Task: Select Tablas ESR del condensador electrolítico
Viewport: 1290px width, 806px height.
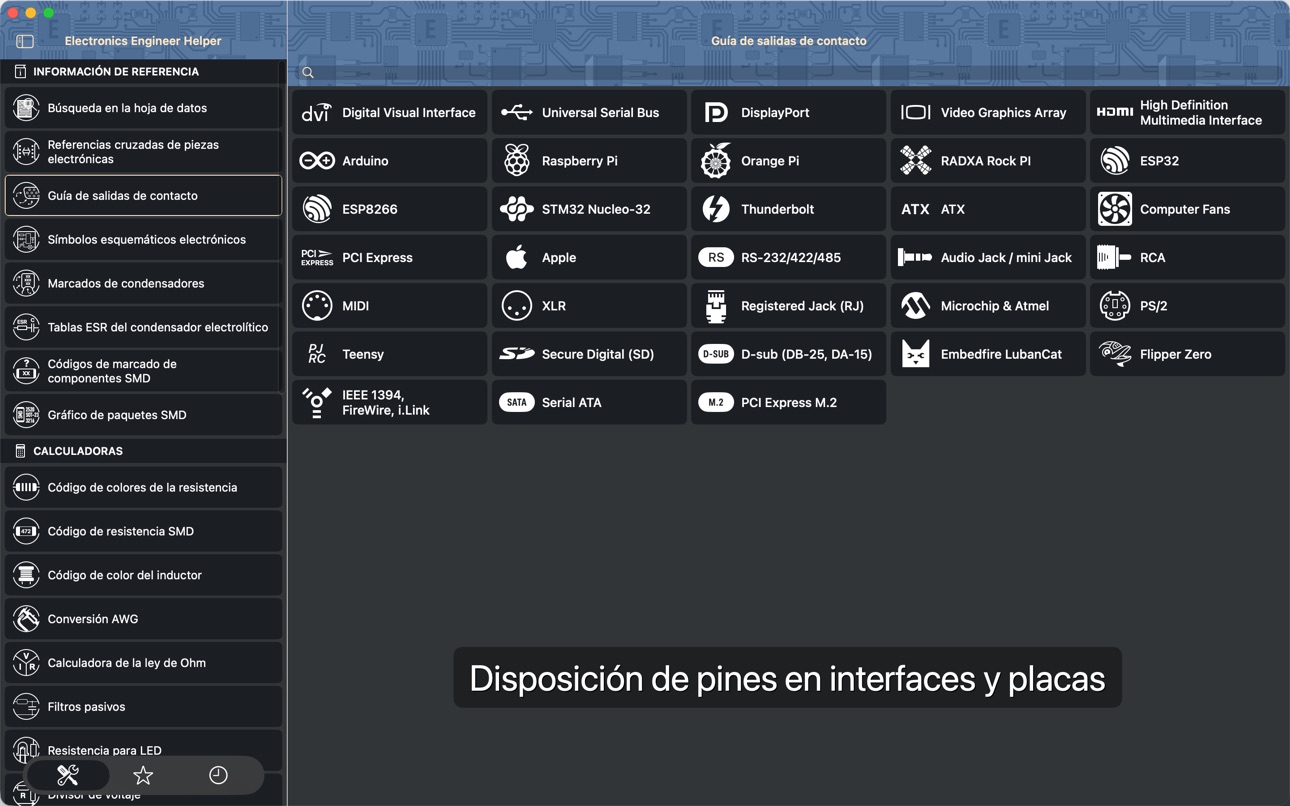Action: tap(144, 327)
